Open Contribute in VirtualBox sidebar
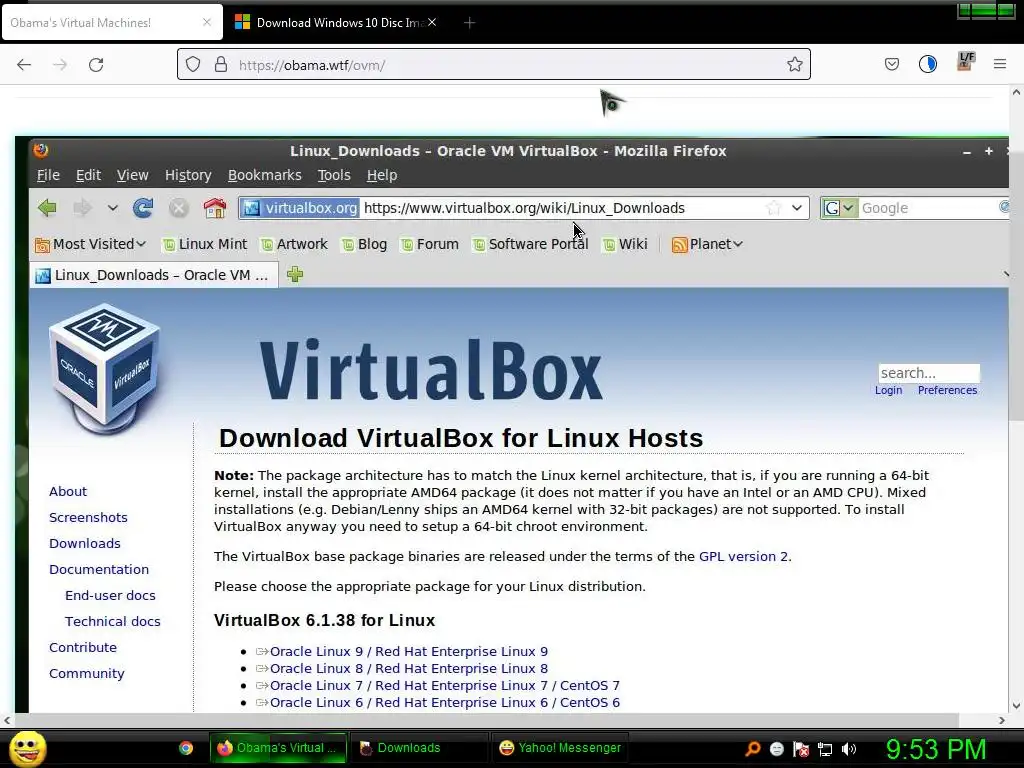This screenshot has height=768, width=1024. (x=83, y=648)
